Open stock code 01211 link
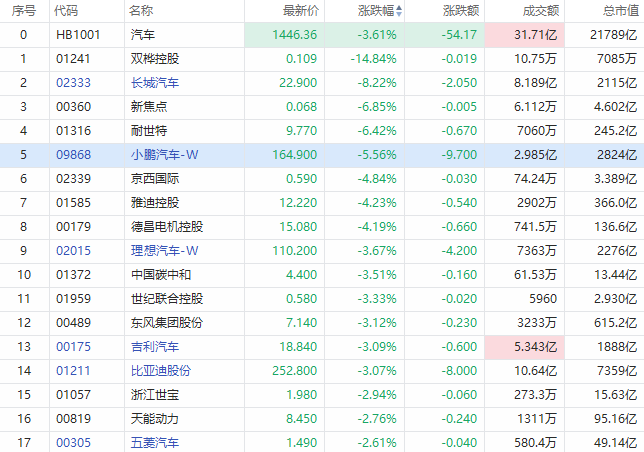Viewport: 644px width, 452px height. 73,371
